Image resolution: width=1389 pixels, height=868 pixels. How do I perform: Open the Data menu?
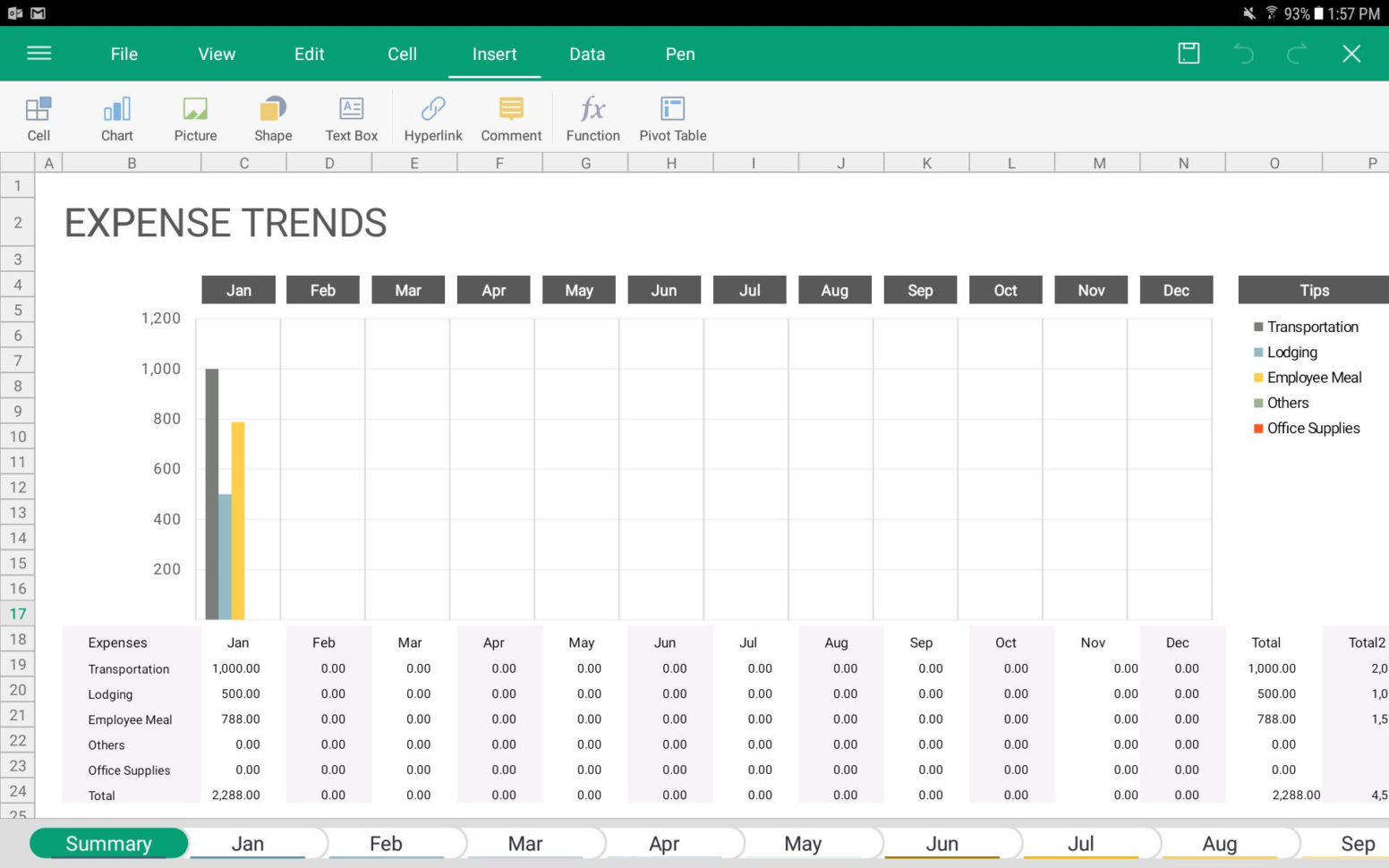pyautogui.click(x=586, y=54)
